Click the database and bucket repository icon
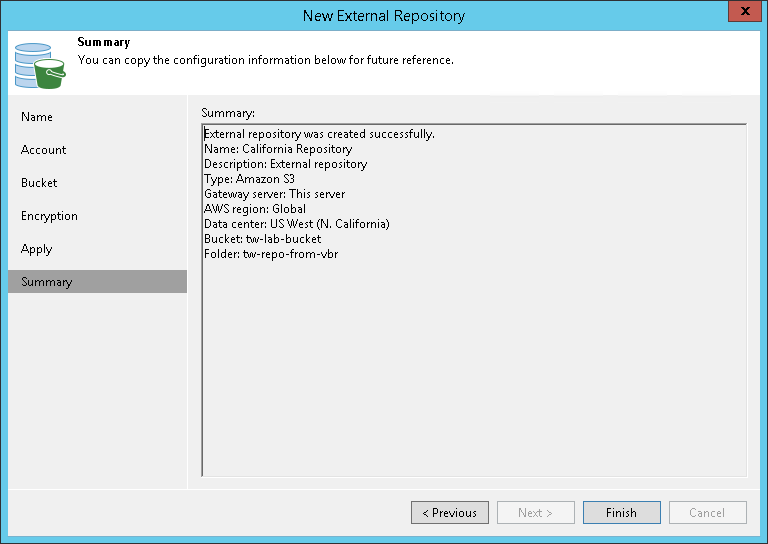Viewport: 768px width, 544px height. pos(40,66)
